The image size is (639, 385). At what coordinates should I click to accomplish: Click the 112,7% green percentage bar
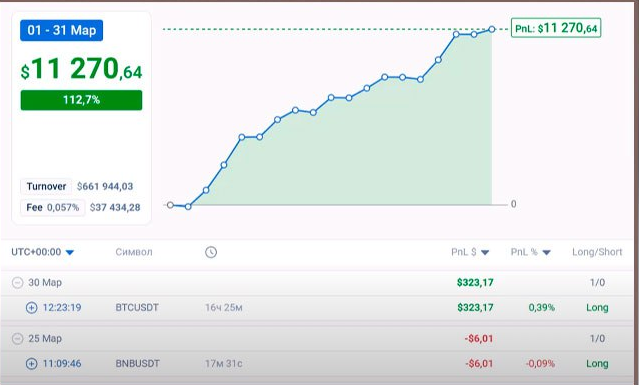point(82,100)
